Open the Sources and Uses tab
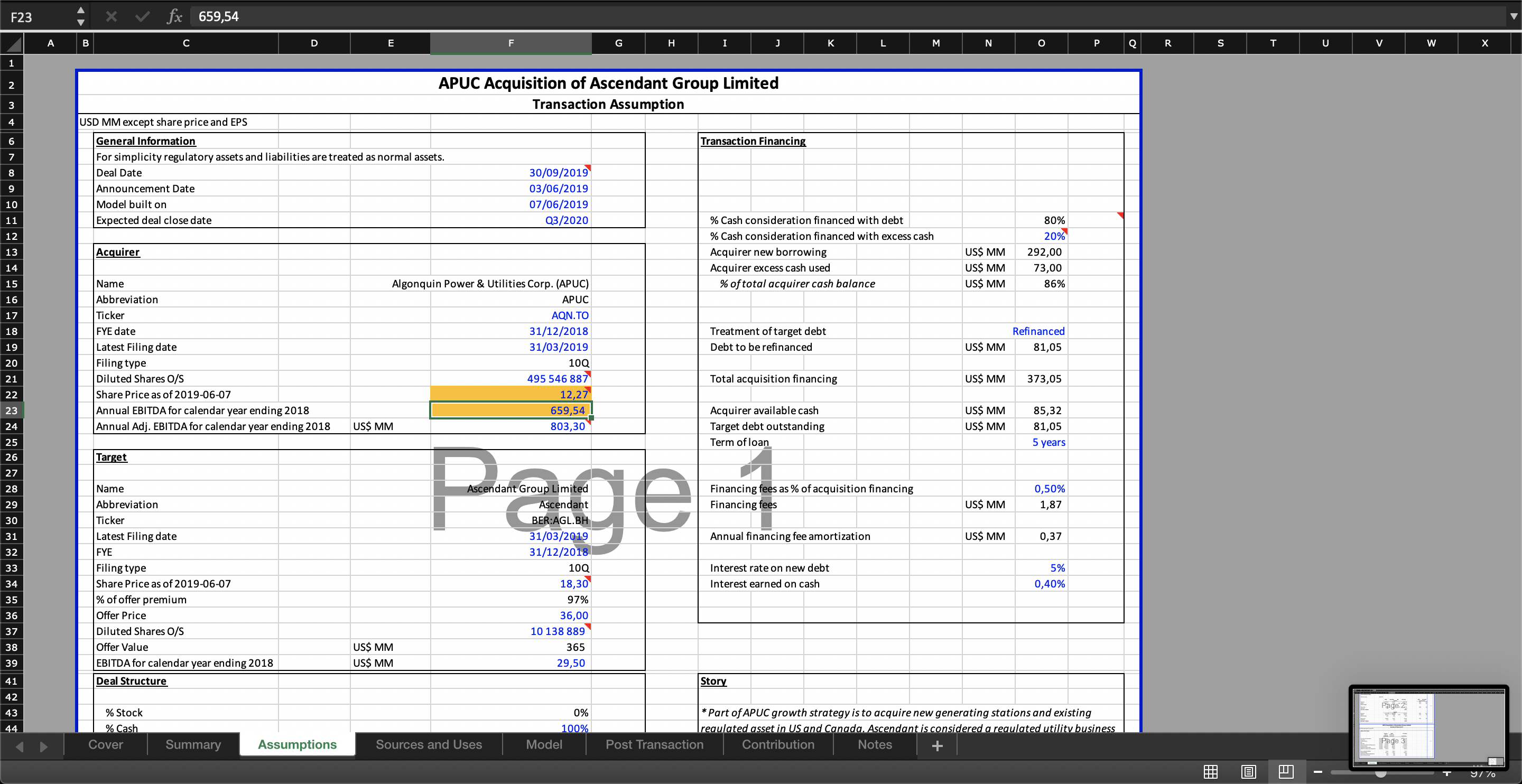 pyautogui.click(x=429, y=744)
